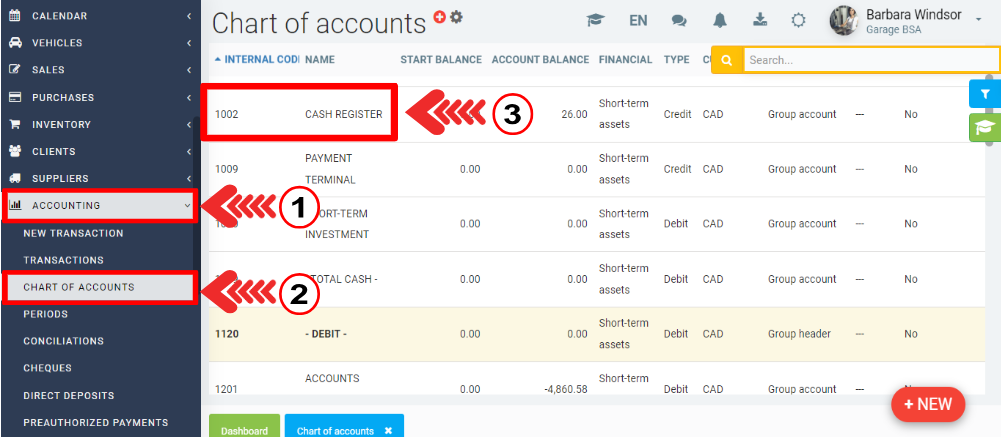The image size is (1001, 437).
Task: Open notifications bell icon
Action: pyautogui.click(x=720, y=20)
